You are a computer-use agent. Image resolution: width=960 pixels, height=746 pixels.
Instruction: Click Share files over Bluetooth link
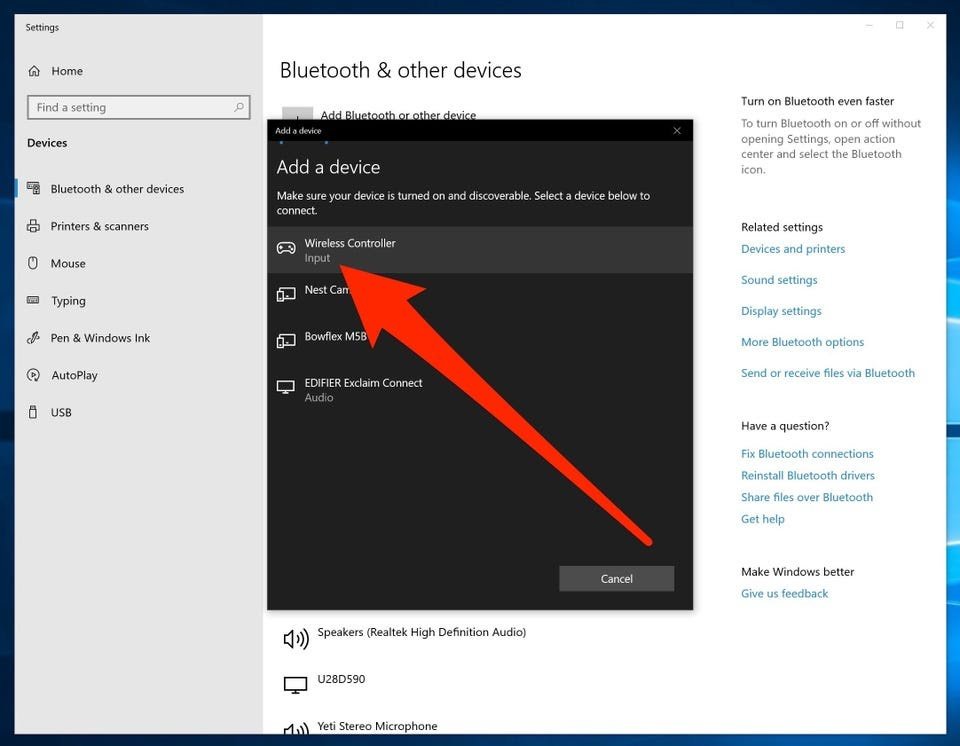(x=807, y=497)
